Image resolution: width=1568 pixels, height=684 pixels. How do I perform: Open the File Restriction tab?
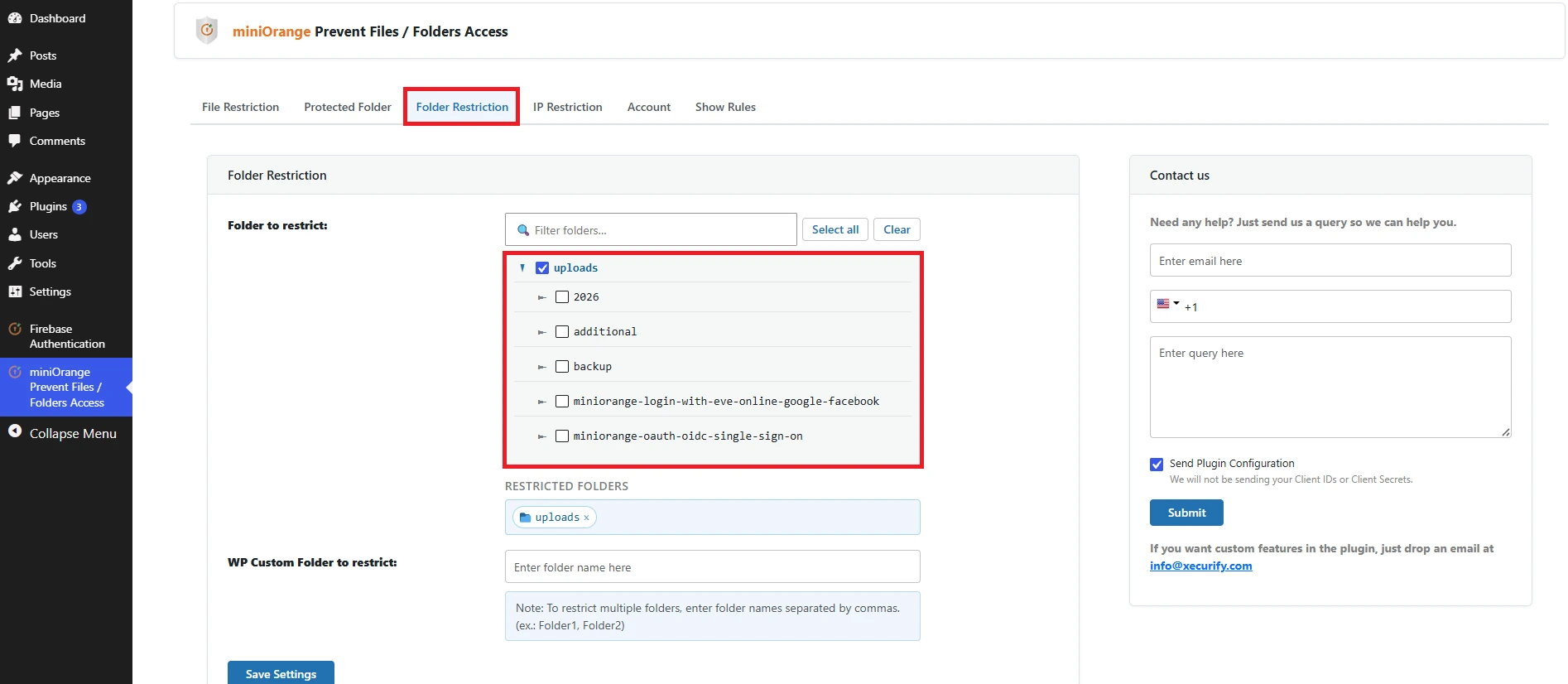tap(240, 107)
